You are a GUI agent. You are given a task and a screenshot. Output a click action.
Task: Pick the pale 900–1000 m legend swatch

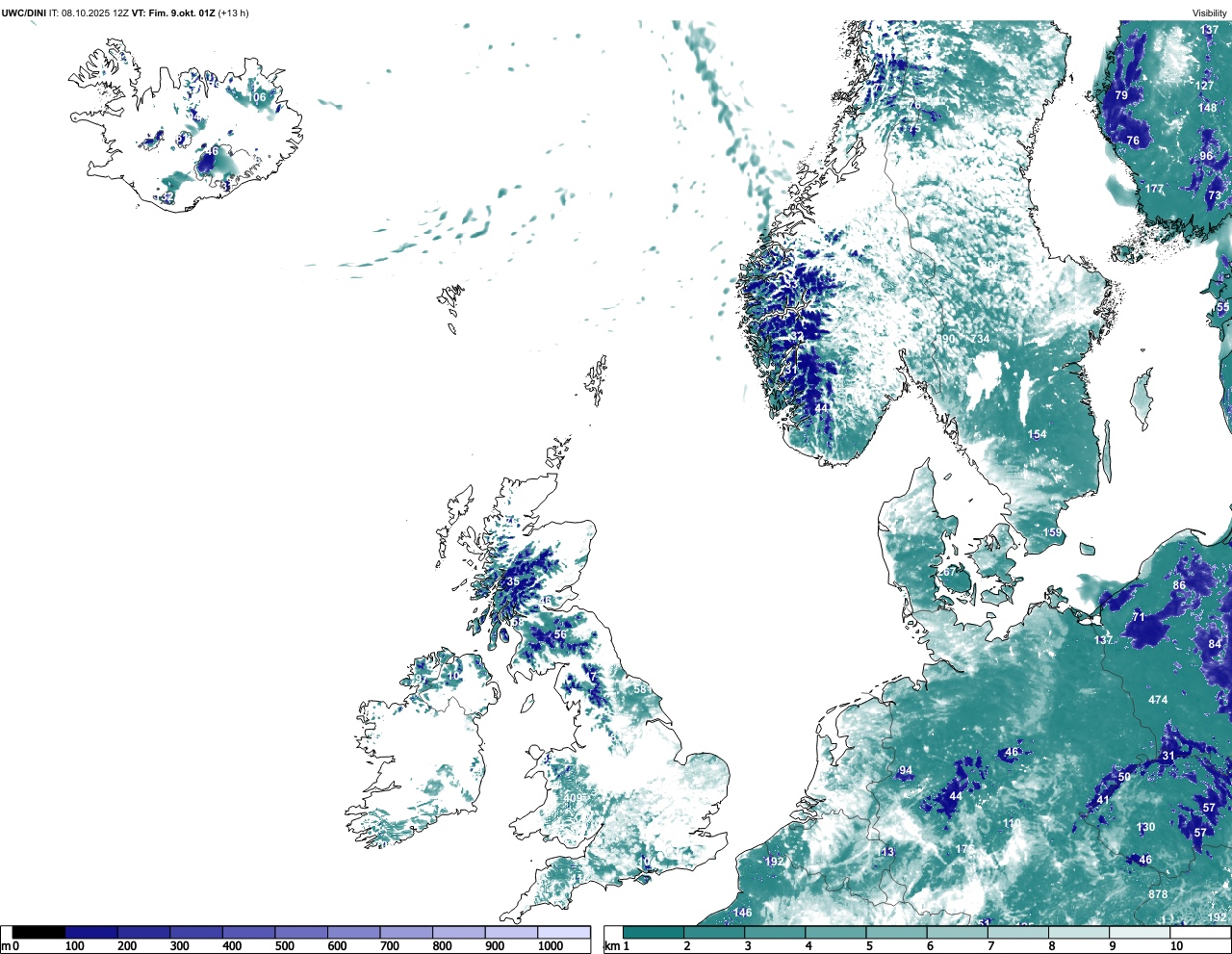511,932
